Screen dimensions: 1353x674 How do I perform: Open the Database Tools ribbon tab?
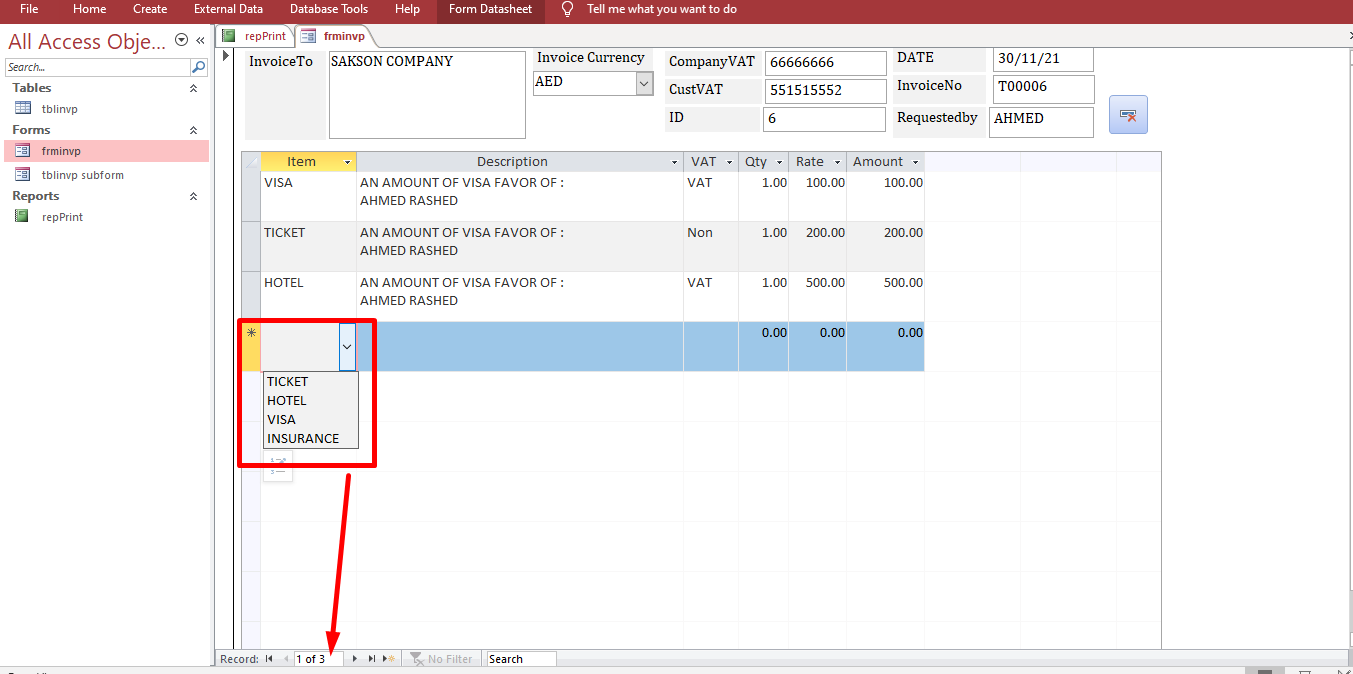[x=329, y=9]
